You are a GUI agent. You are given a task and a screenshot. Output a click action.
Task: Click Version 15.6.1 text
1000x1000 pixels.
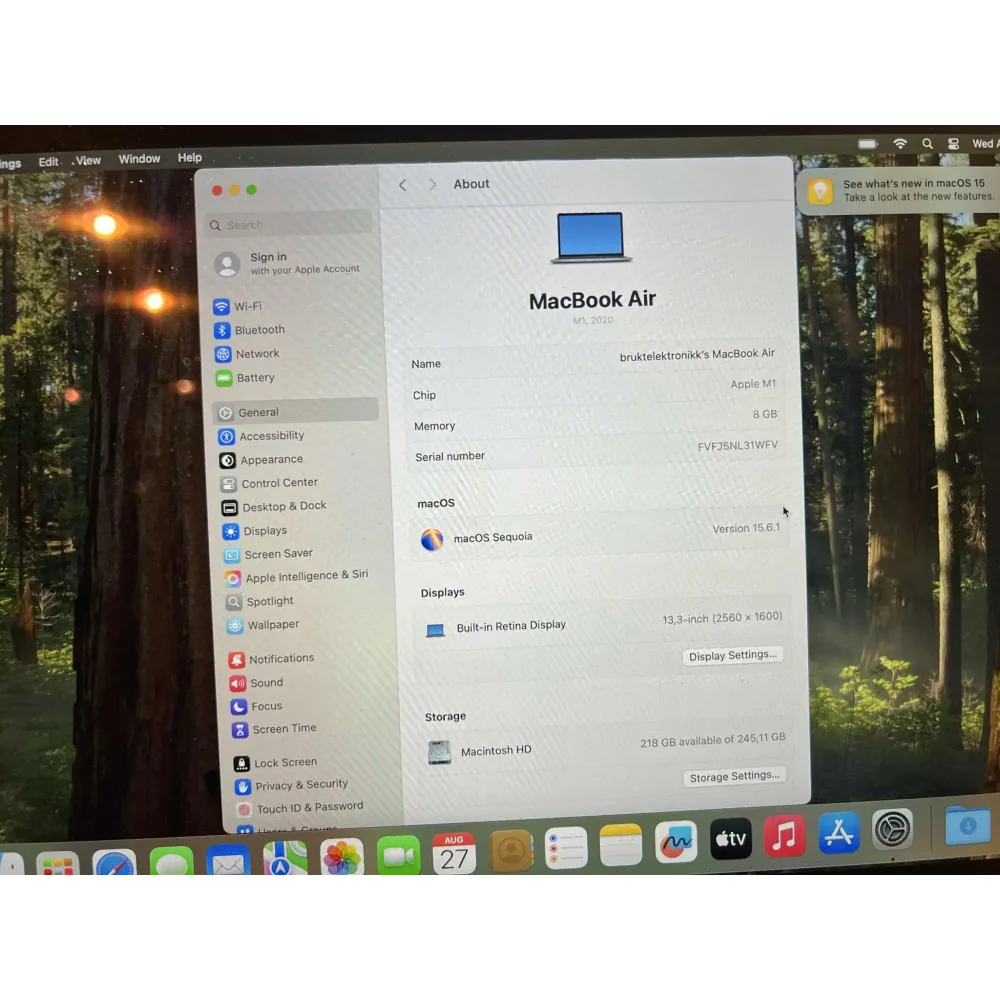[x=746, y=528]
